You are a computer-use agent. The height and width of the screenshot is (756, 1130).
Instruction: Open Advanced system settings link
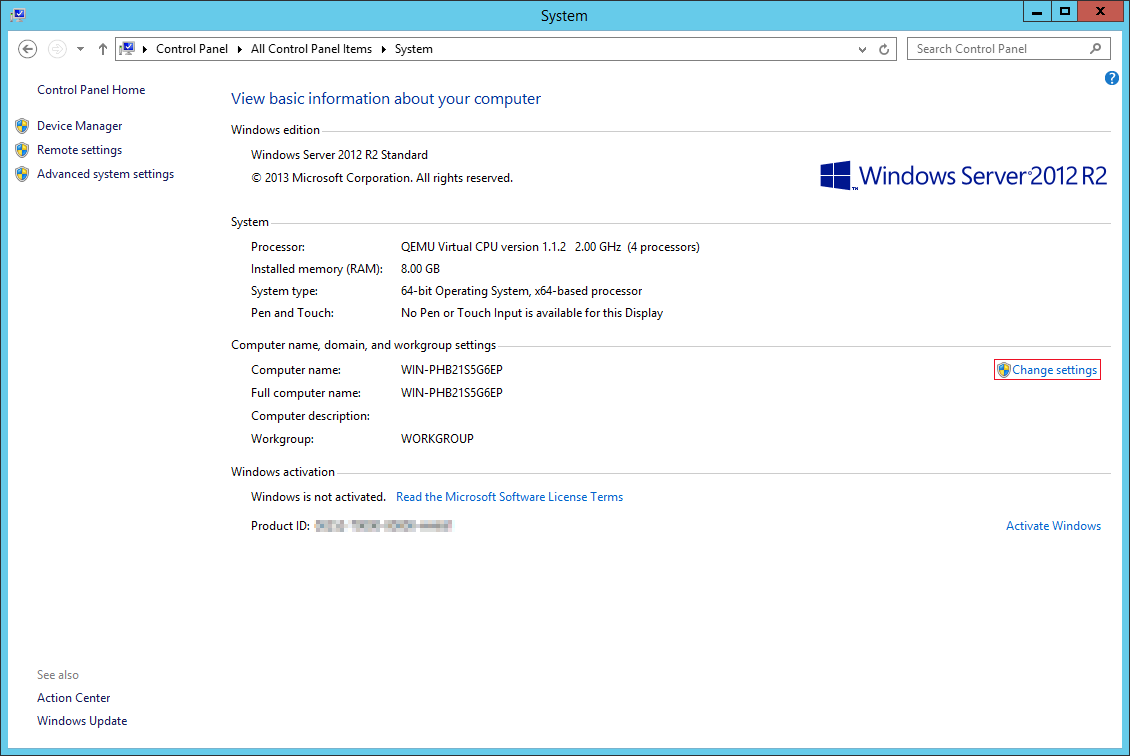(x=105, y=174)
